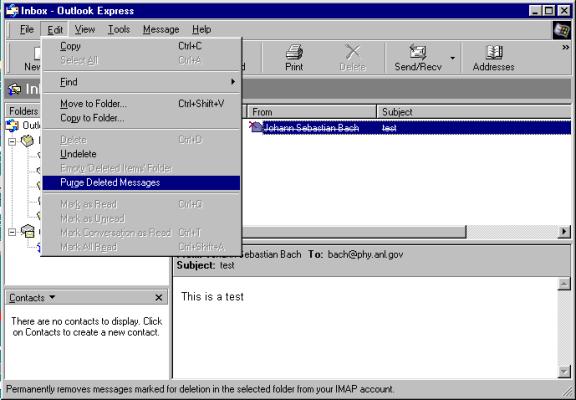Click message list scroll right arrow
This screenshot has width=576, height=400.
(x=564, y=232)
